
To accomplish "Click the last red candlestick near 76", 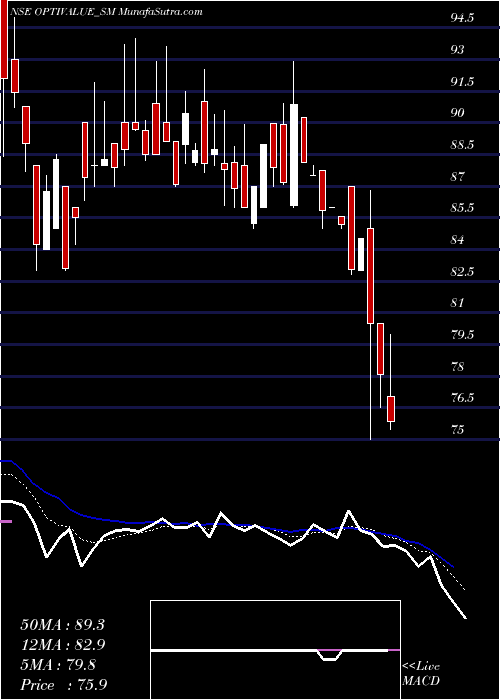I will (x=391, y=408).
